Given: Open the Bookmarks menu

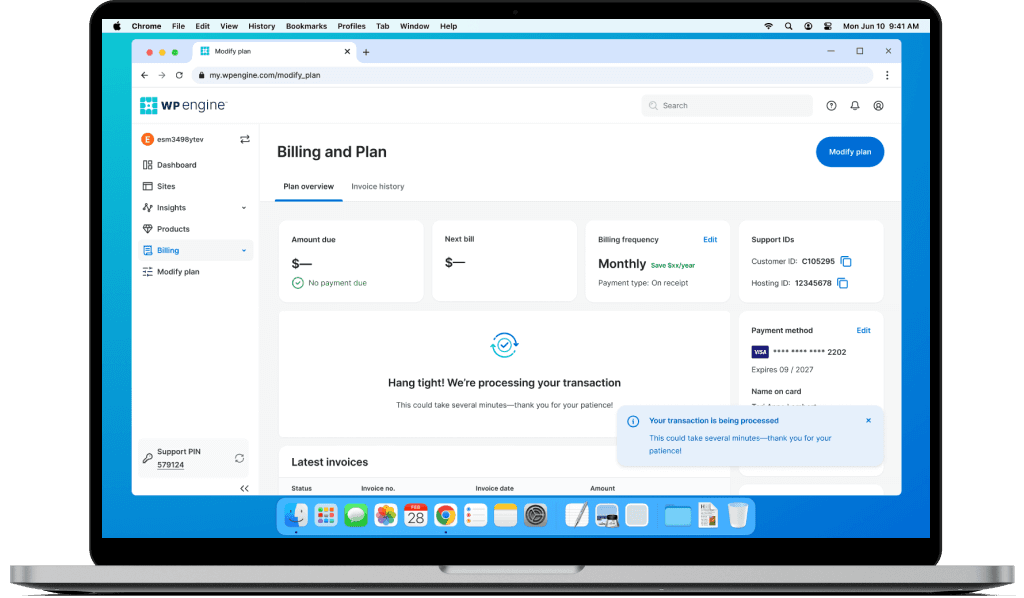Looking at the screenshot, I should (306, 26).
